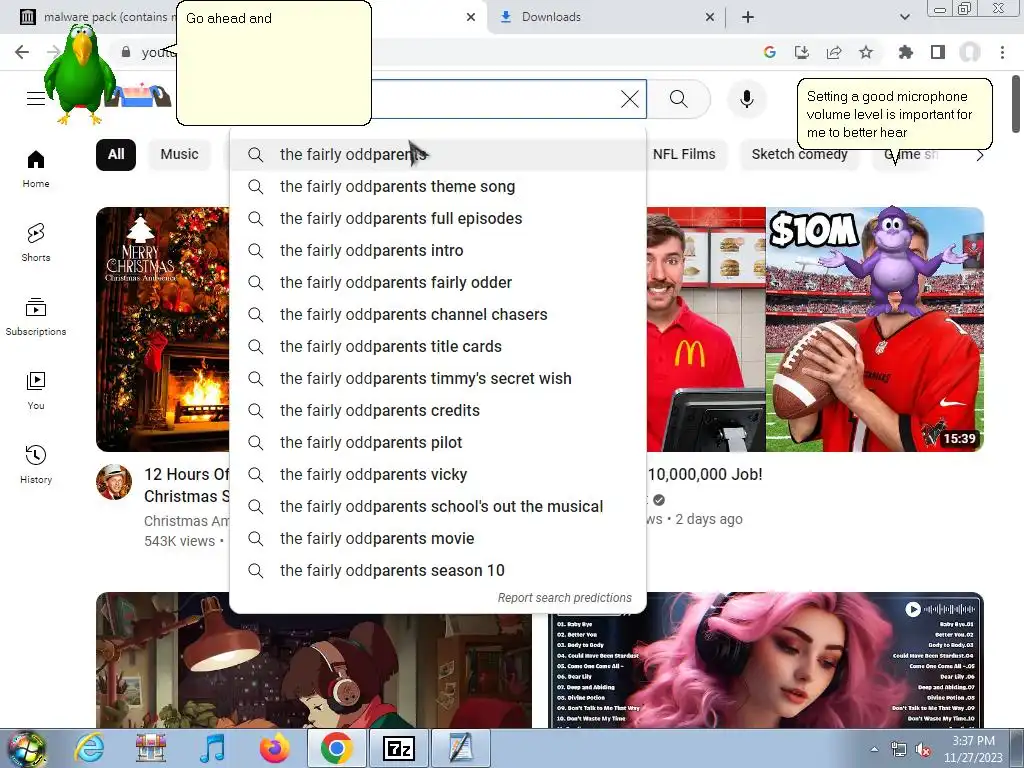Choose suggestion 'the fairly oddparents pilot'
1024x768 pixels.
pos(438,443)
